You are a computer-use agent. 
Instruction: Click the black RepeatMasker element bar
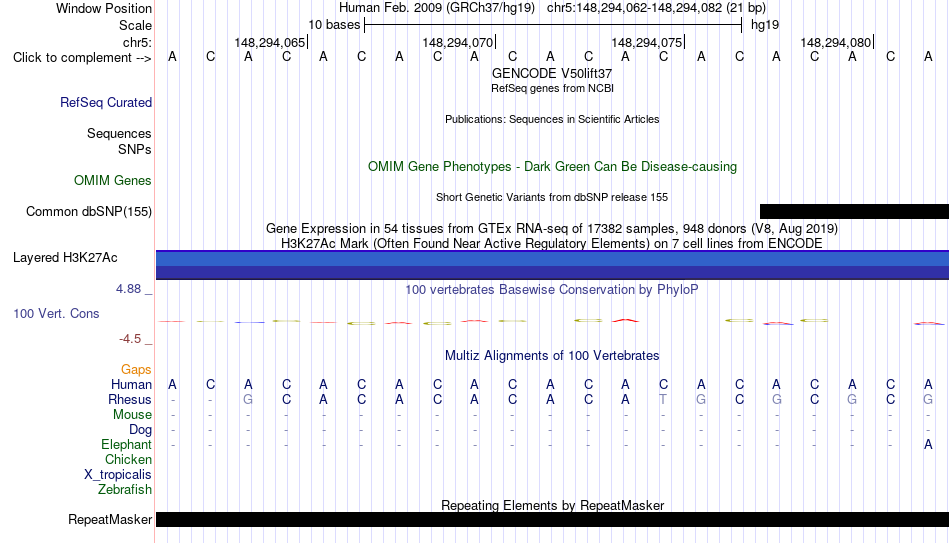552,519
